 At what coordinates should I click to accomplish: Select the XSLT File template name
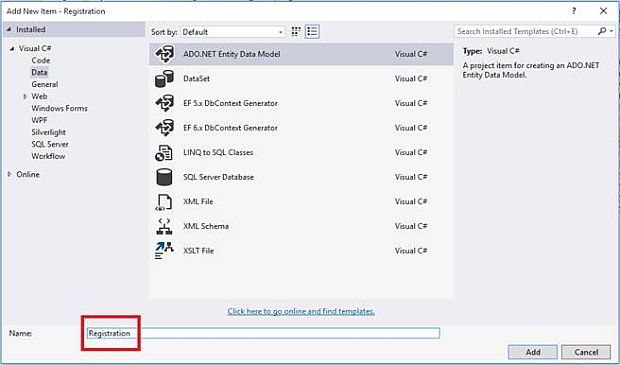tap(198, 251)
